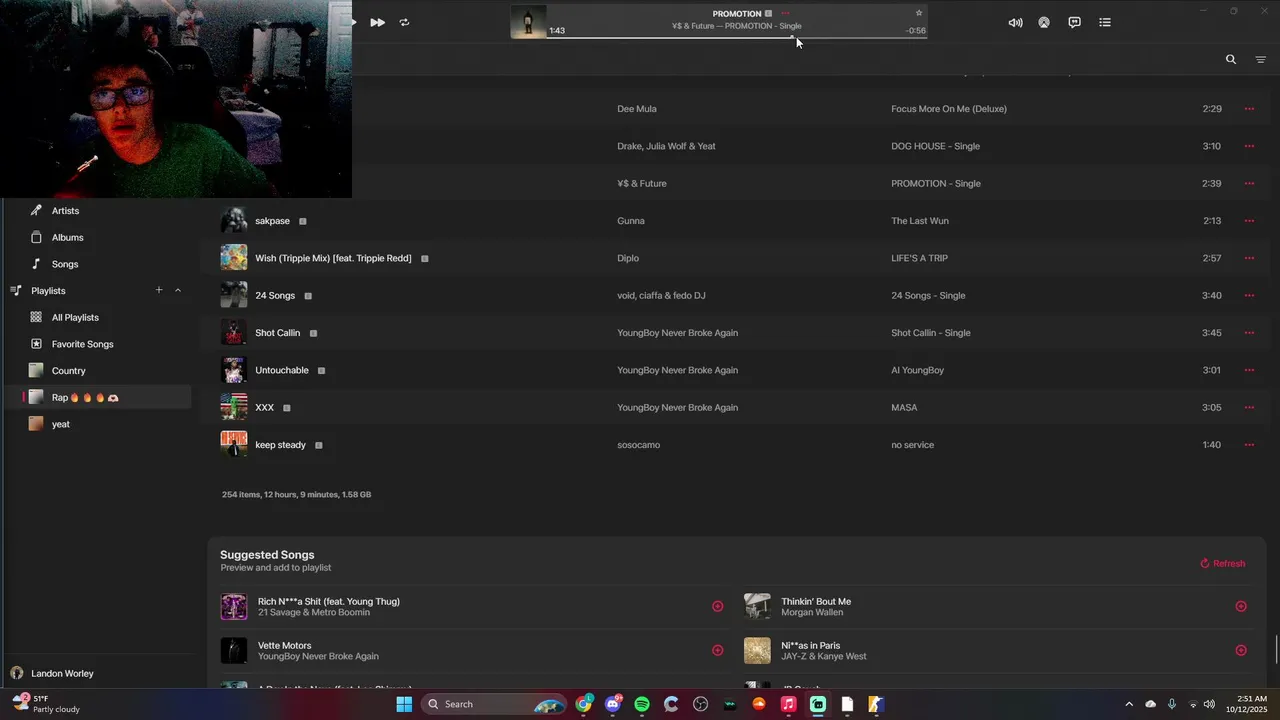1280x720 pixels.
Task: Open more options for 24 Songs row
Action: pyautogui.click(x=1249, y=295)
